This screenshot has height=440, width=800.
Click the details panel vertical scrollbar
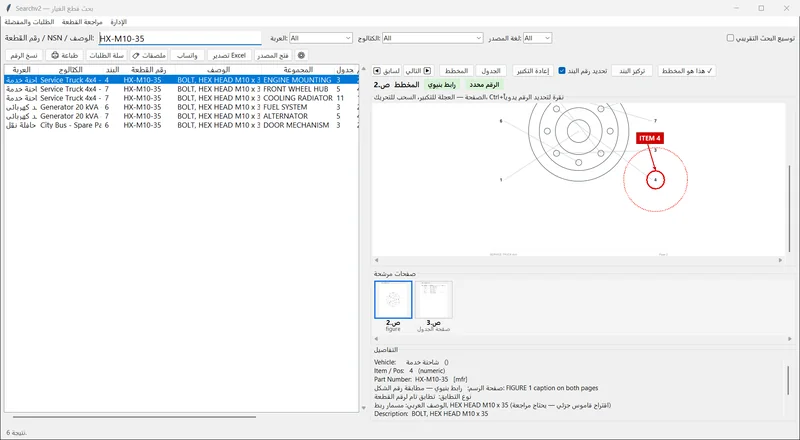pyautogui.click(x=788, y=380)
